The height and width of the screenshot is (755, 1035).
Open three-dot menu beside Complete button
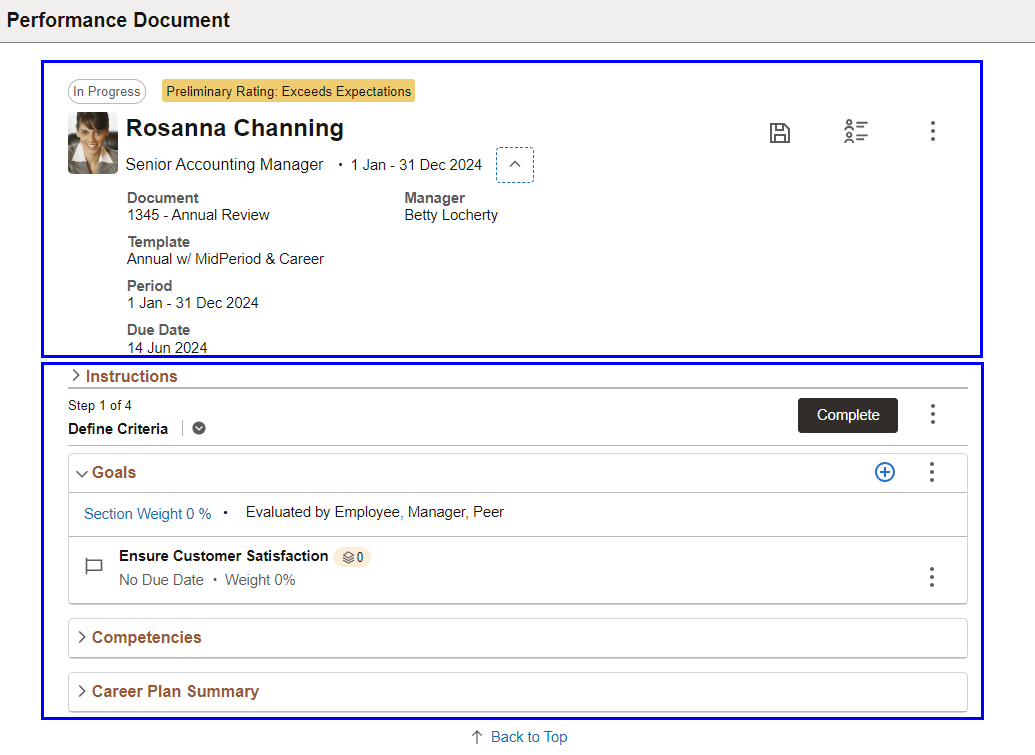(x=933, y=414)
